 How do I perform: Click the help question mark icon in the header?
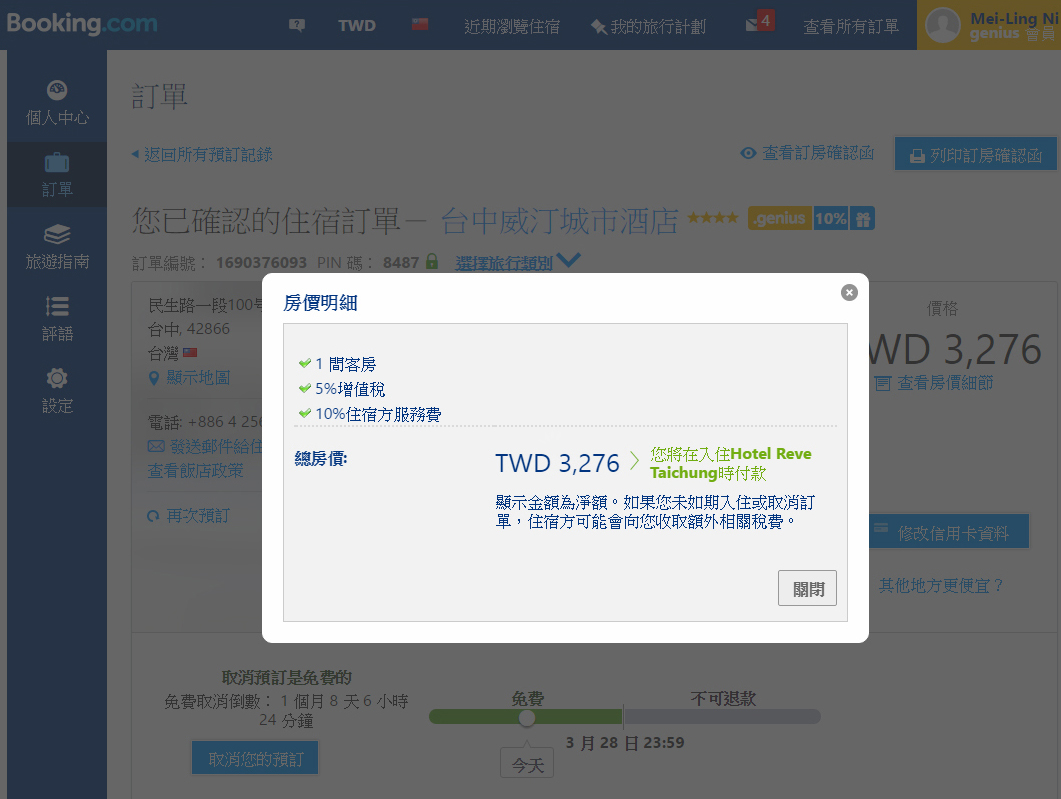(296, 26)
